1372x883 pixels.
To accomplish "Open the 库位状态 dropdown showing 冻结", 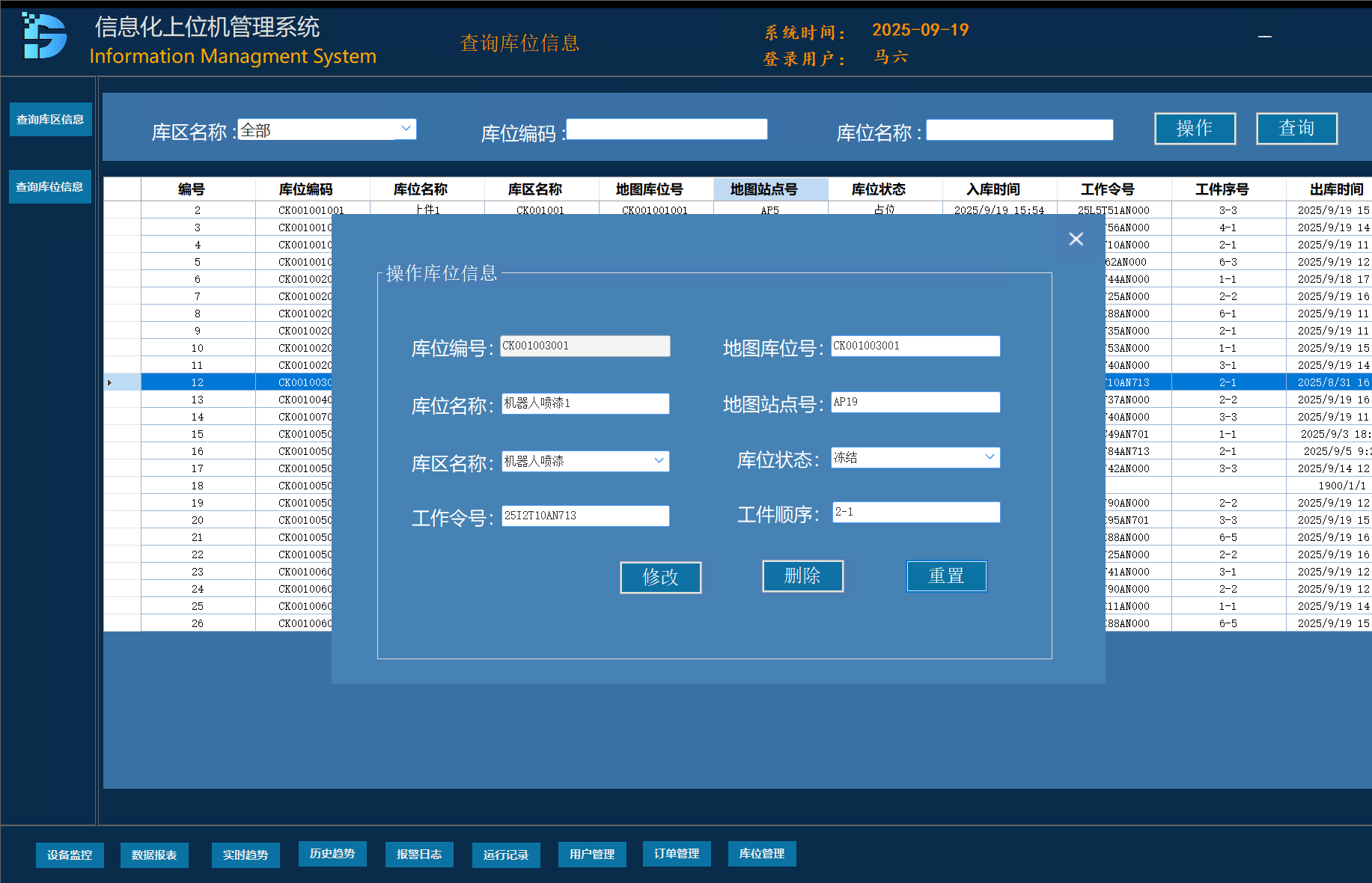I will point(915,457).
